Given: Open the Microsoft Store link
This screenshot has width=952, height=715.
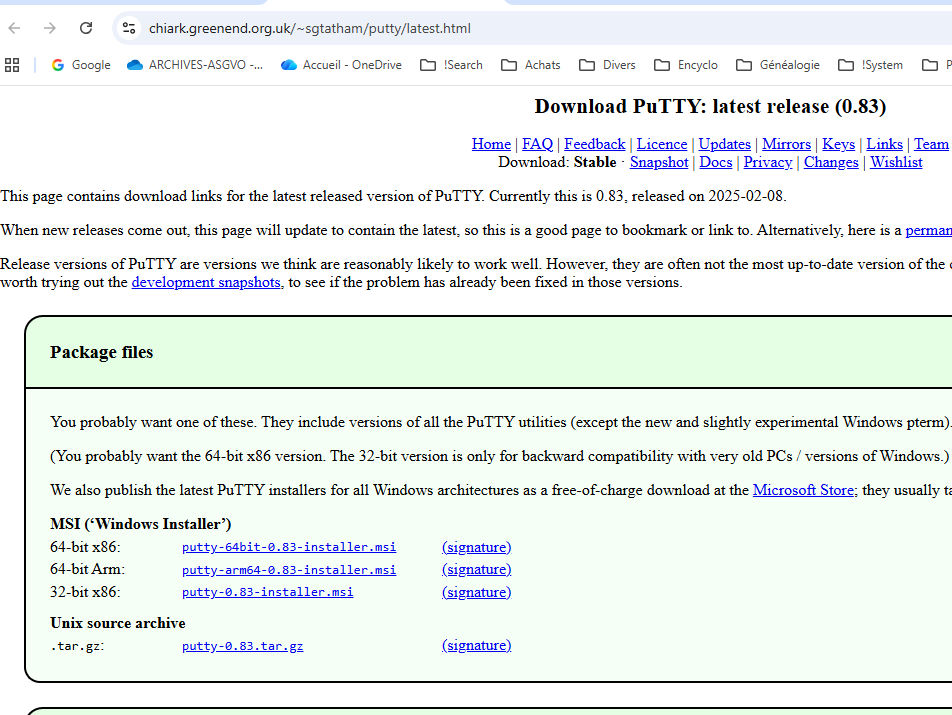Looking at the screenshot, I should 803,490.
